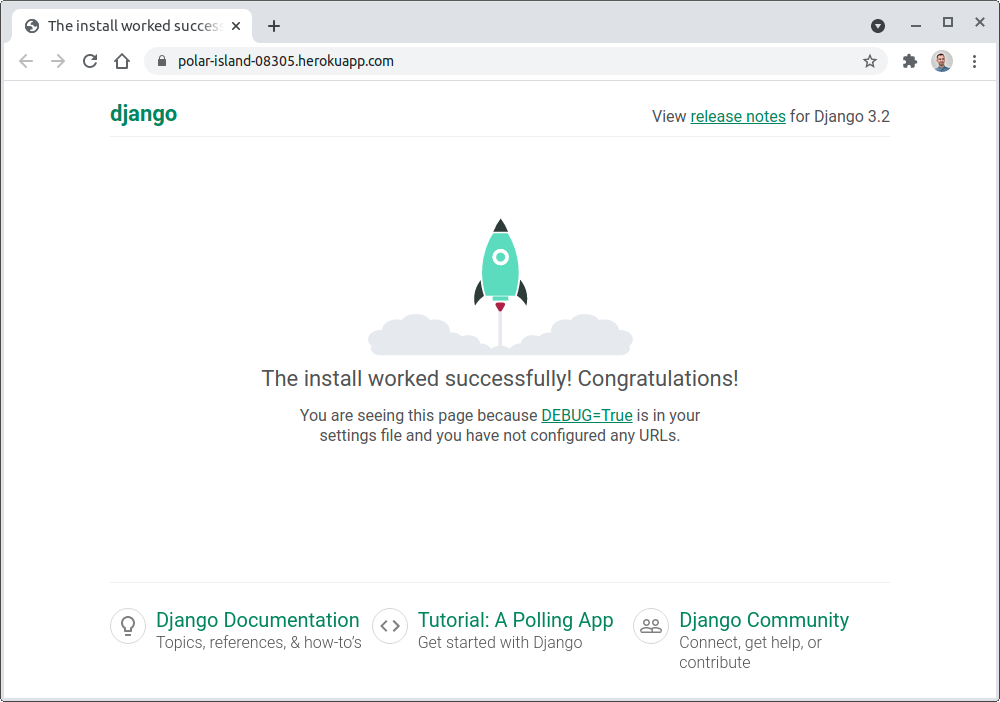Bookmark this page with the star icon
1000x702 pixels.
click(x=870, y=61)
